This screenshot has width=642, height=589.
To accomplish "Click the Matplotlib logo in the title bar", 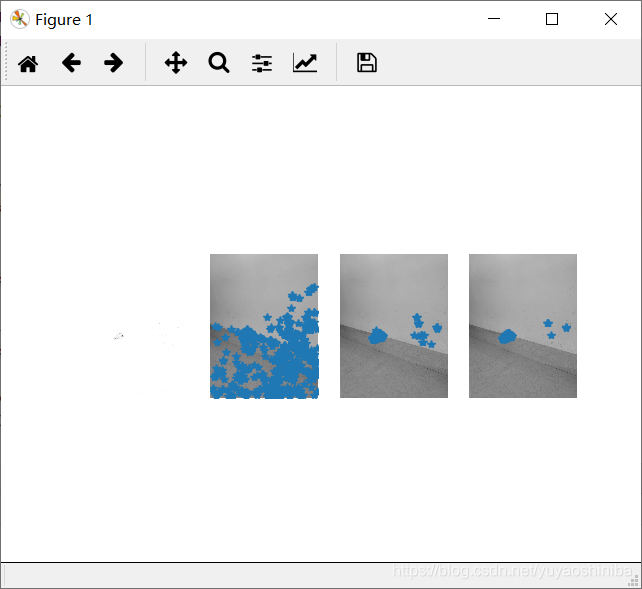I will 20,19.
